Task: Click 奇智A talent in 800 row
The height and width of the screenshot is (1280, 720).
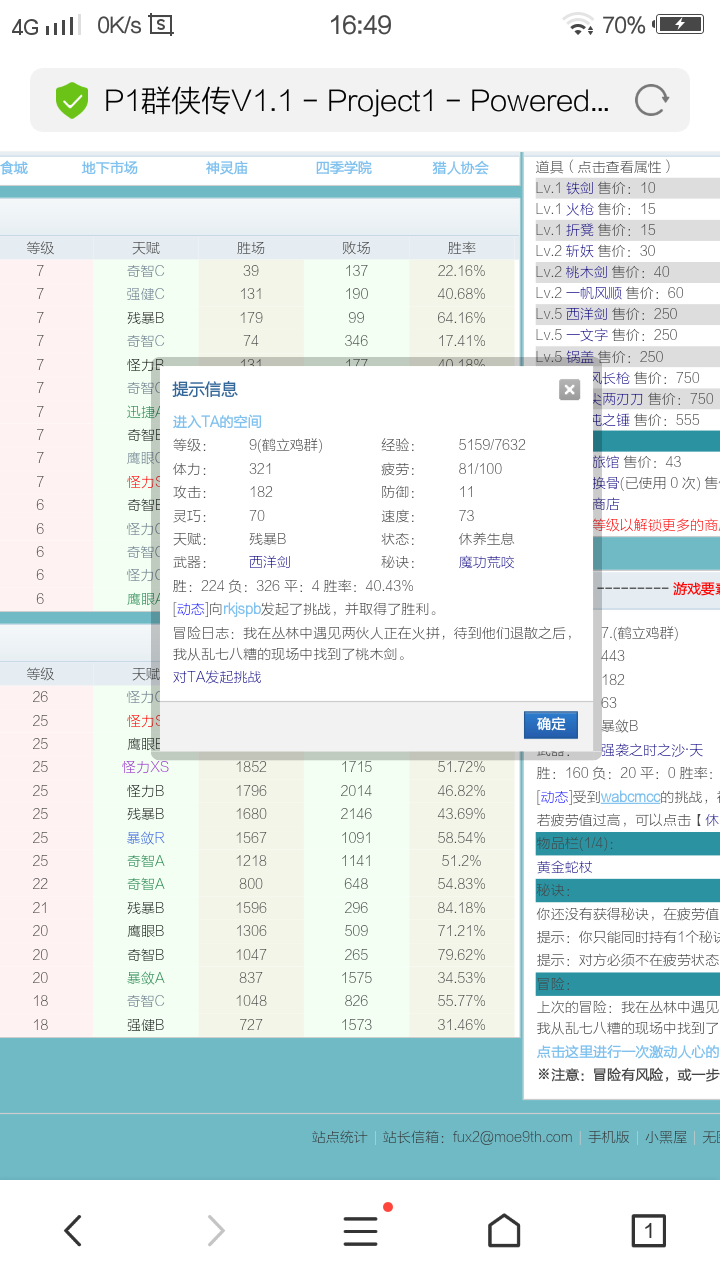Action: tap(146, 884)
